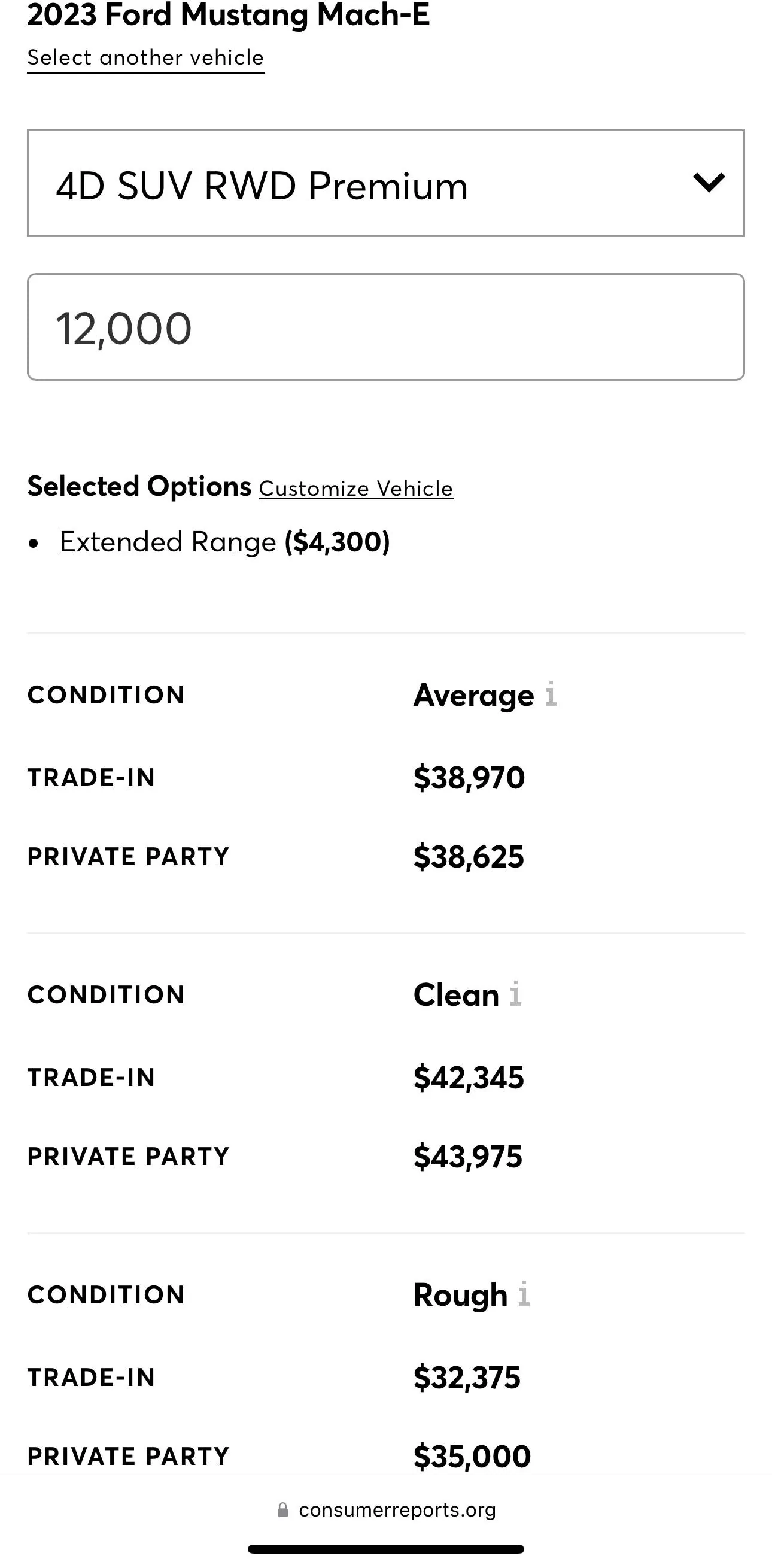The image size is (772, 1568).
Task: Open info icon next to Rough condition
Action: tap(524, 1293)
